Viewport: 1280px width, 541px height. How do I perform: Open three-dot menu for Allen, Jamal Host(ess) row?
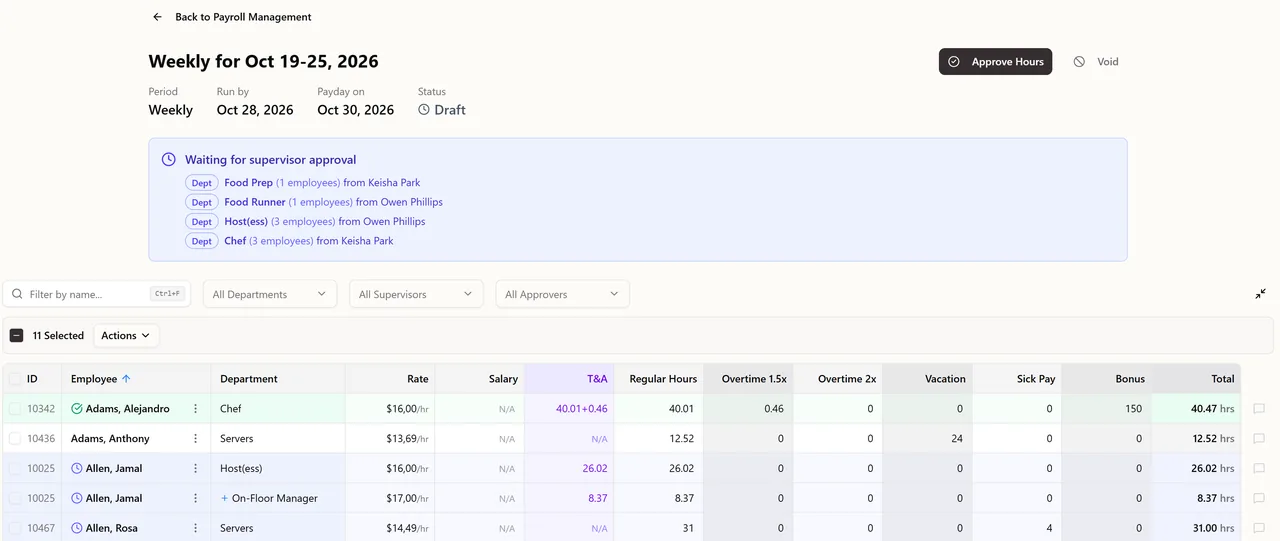(x=196, y=468)
